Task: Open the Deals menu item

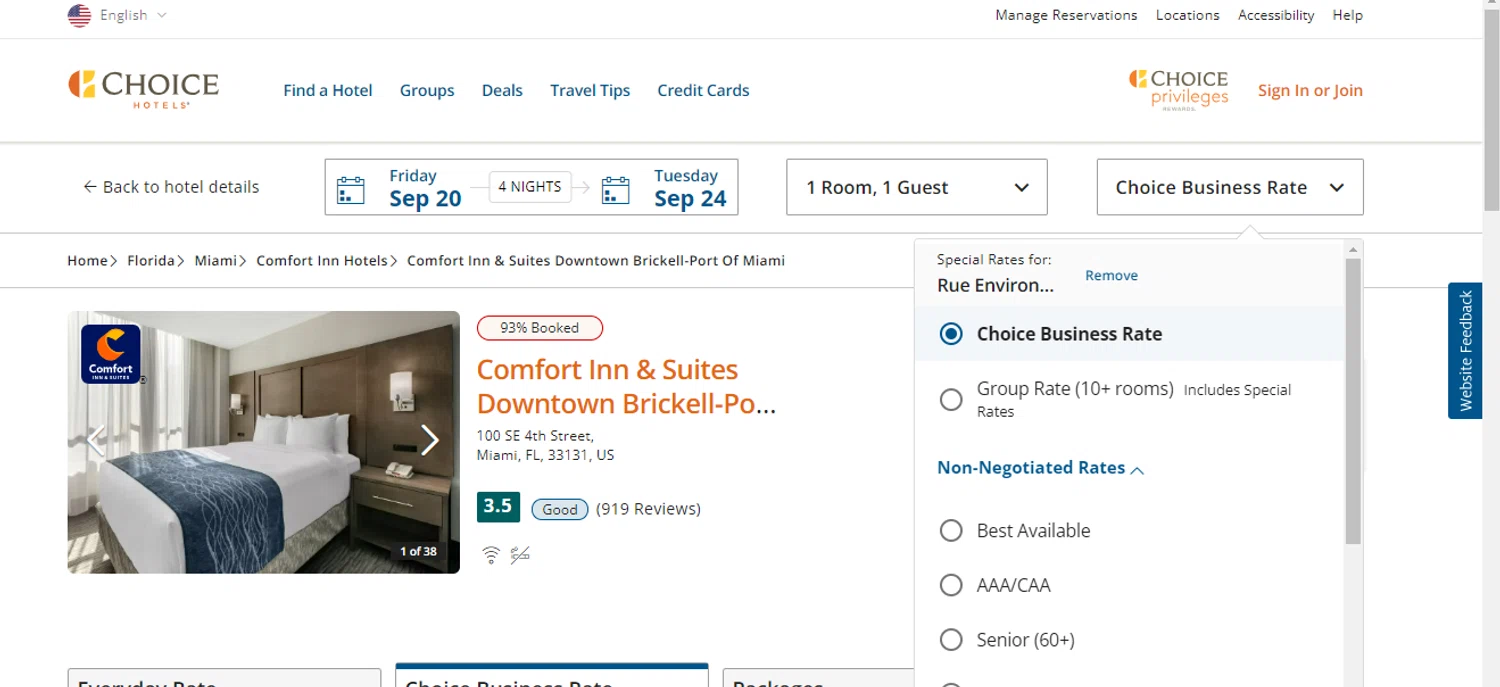Action: point(502,90)
